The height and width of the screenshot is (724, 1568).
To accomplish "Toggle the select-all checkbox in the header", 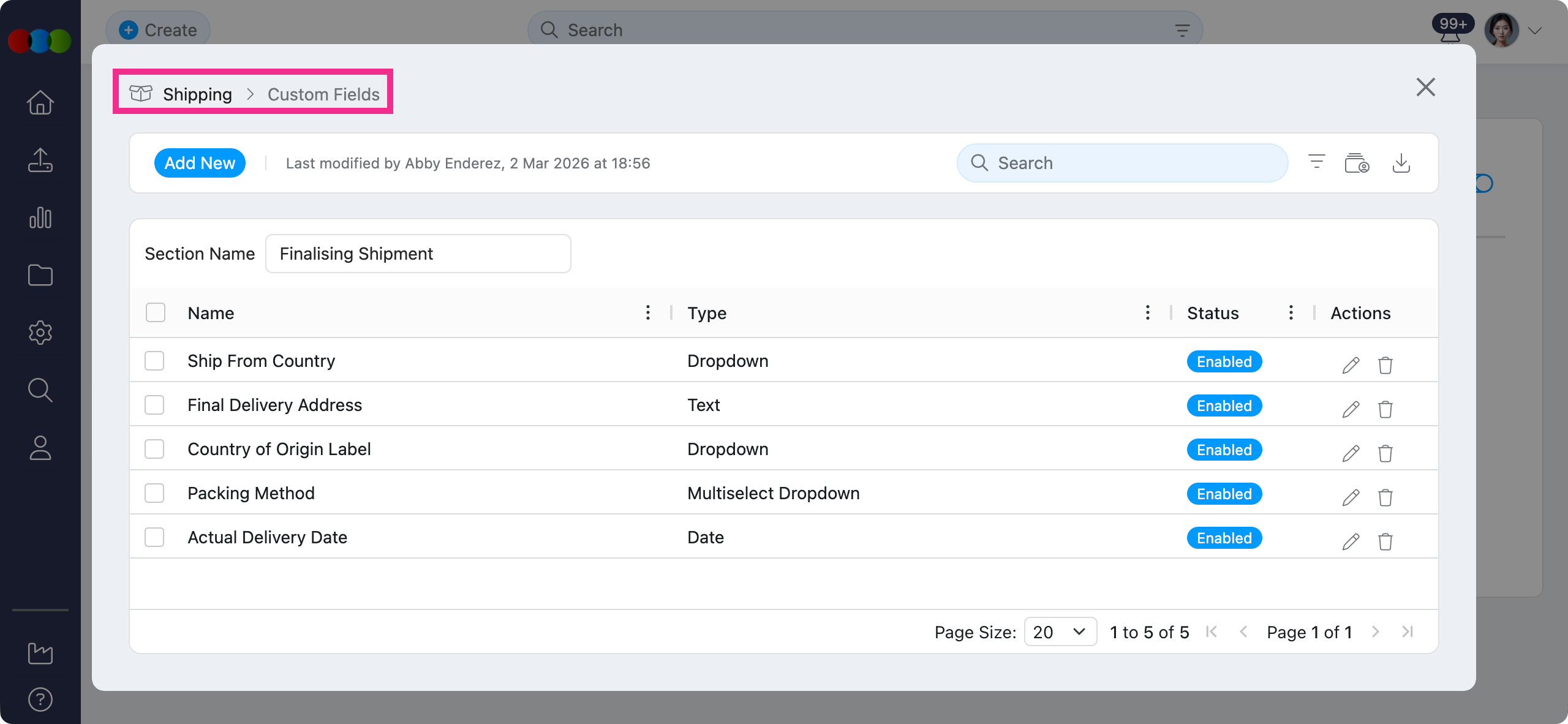I will (x=156, y=312).
